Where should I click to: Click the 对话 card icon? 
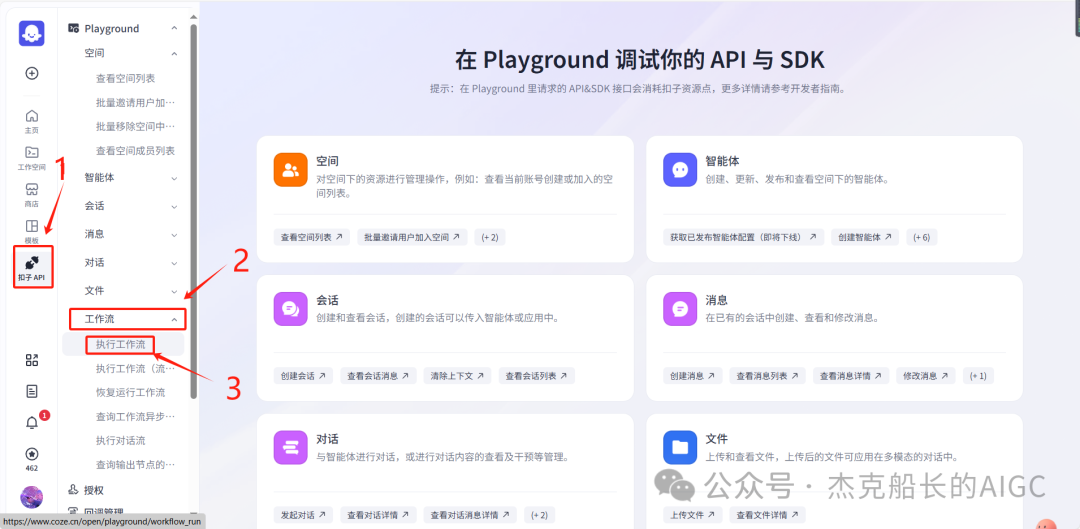click(x=290, y=448)
